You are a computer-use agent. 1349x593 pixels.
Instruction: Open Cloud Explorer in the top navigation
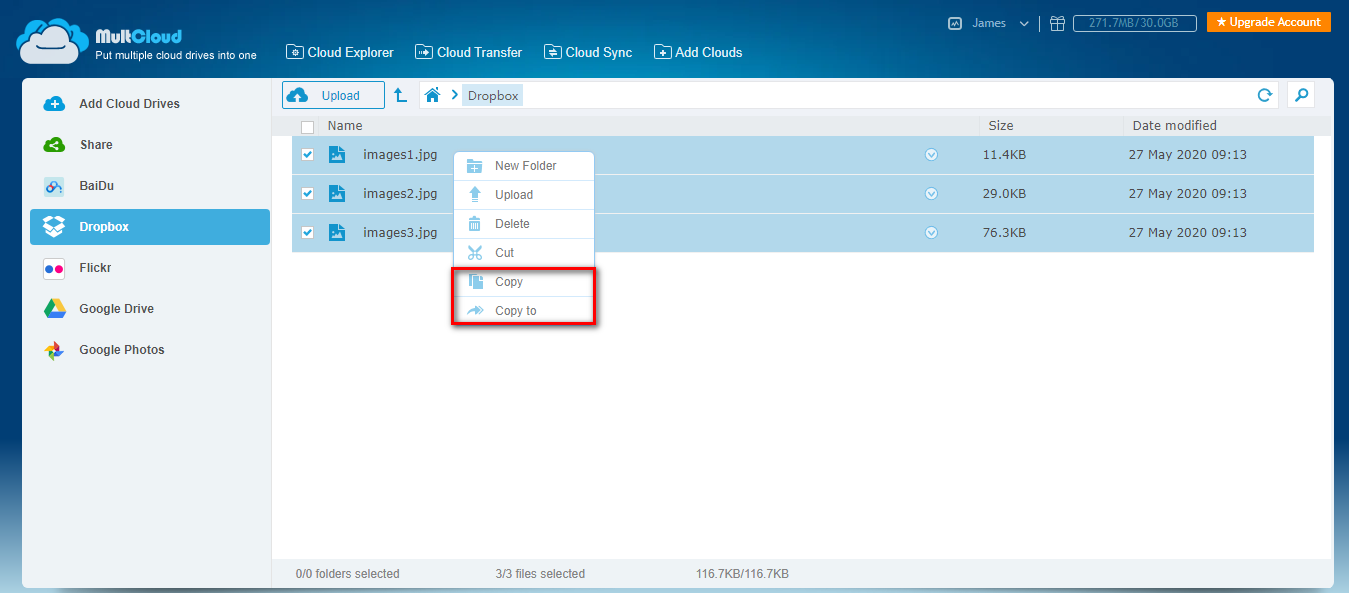[x=340, y=52]
